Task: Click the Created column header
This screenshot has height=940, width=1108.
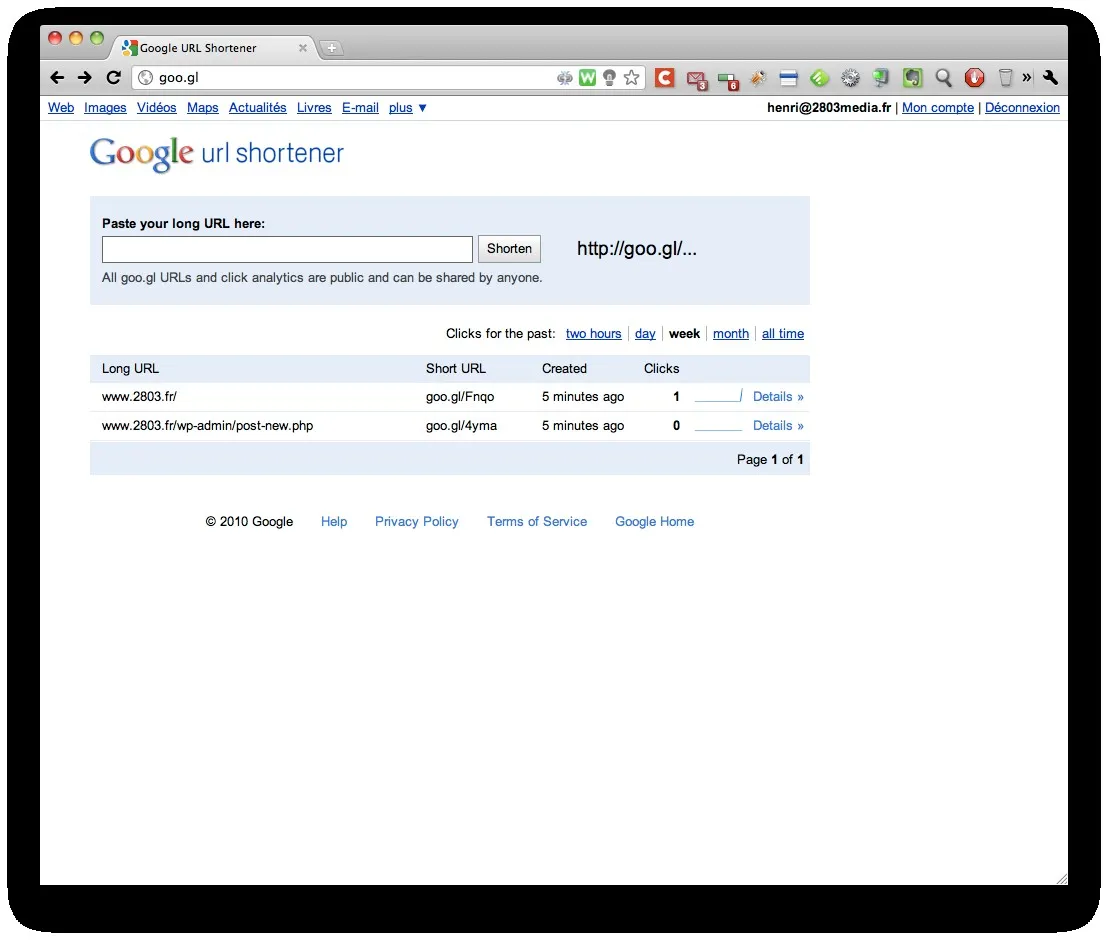Action: click(x=565, y=368)
